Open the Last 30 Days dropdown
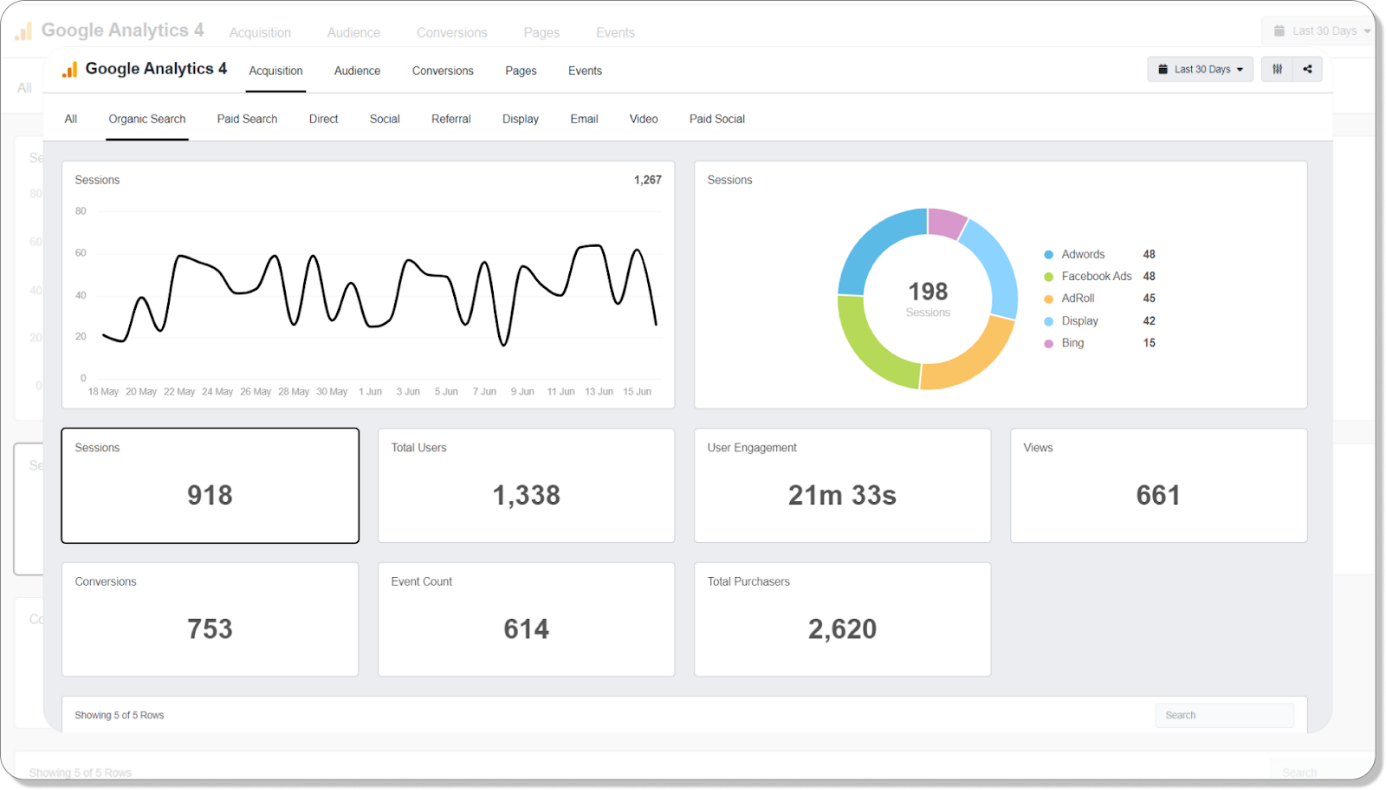Screen dimensions: 1386x790 (x=1200, y=70)
